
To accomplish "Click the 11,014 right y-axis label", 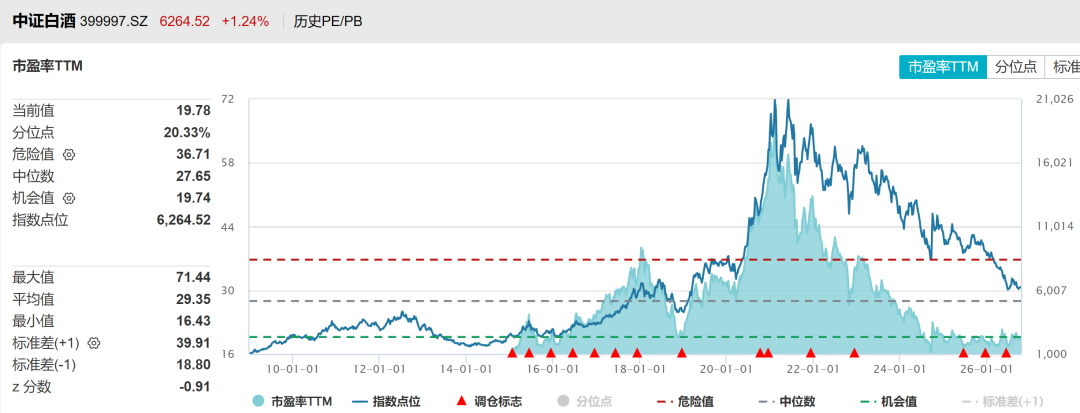I will point(1054,227).
